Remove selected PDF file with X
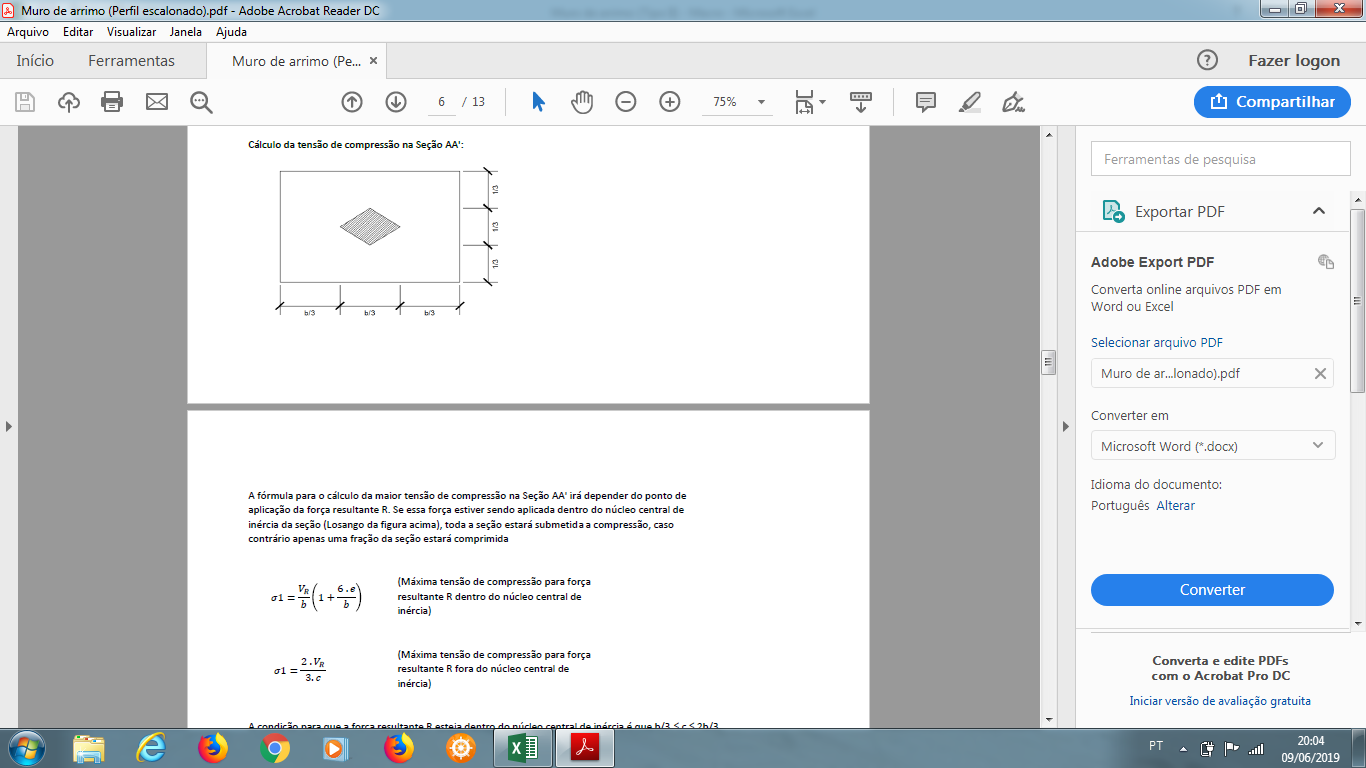Viewport: 1366px width, 768px height. [x=1320, y=373]
